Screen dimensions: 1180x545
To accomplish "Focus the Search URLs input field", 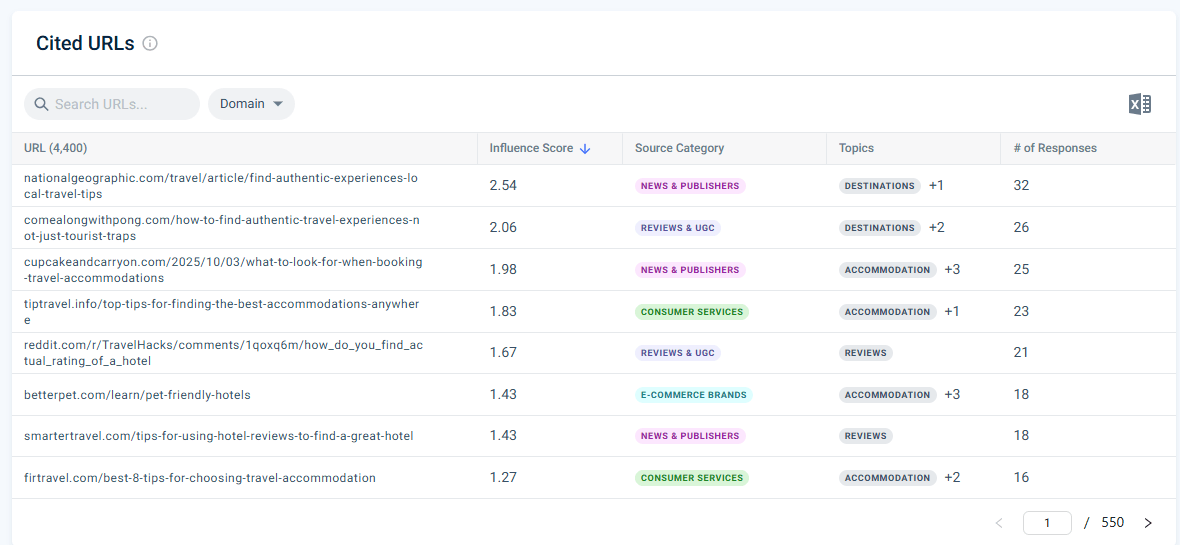I will (112, 104).
